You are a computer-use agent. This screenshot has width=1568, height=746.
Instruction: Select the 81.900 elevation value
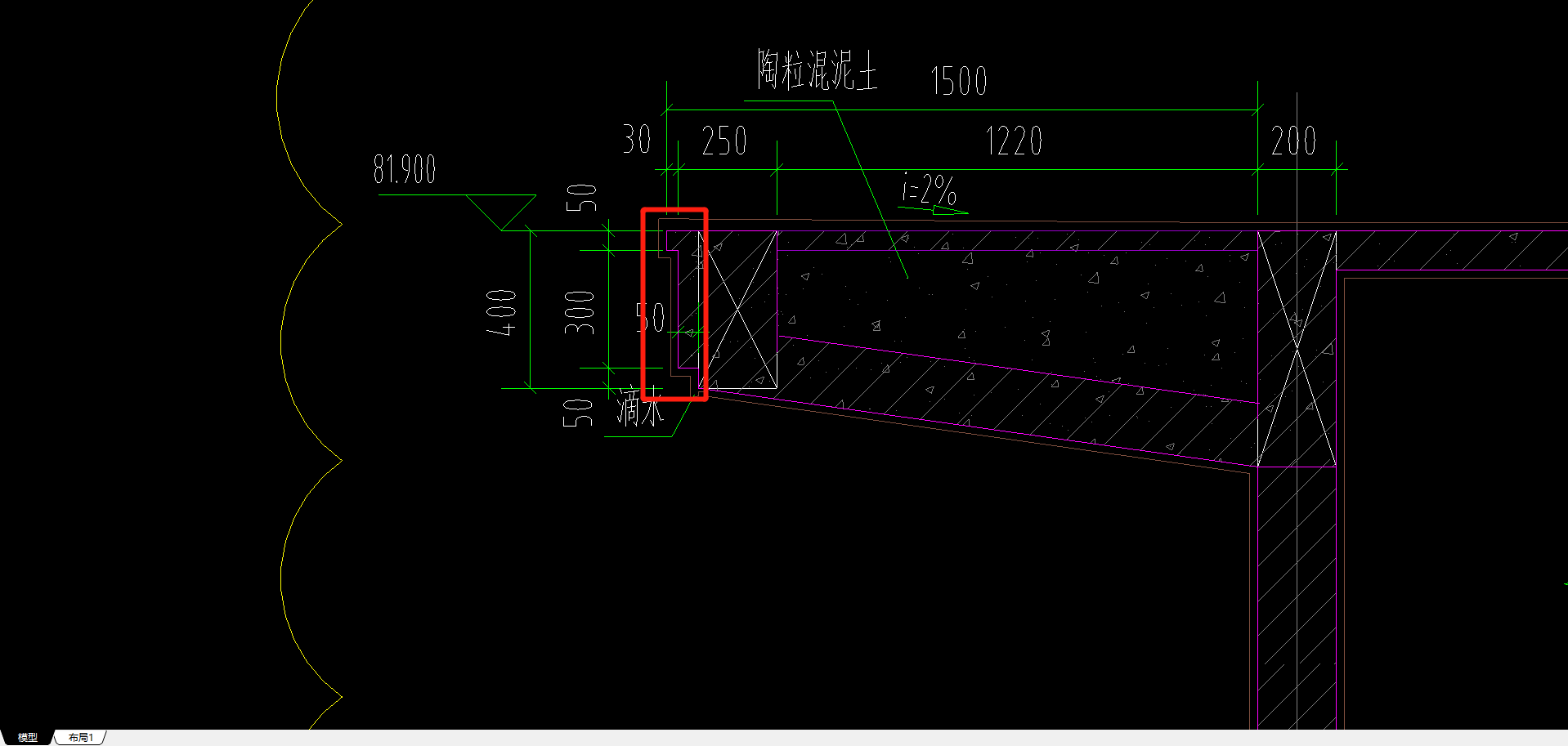click(x=405, y=169)
